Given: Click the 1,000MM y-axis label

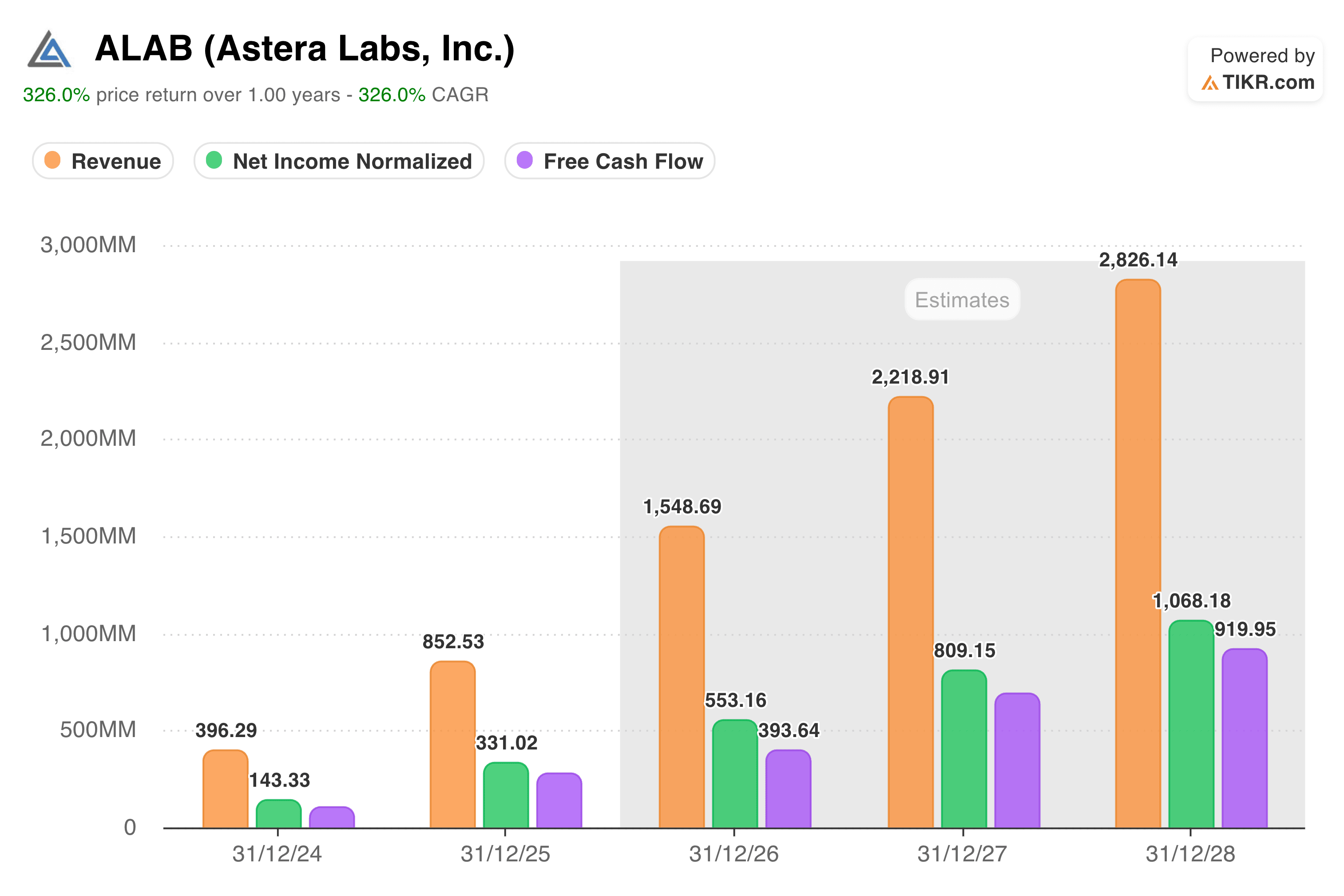Looking at the screenshot, I should [x=88, y=634].
